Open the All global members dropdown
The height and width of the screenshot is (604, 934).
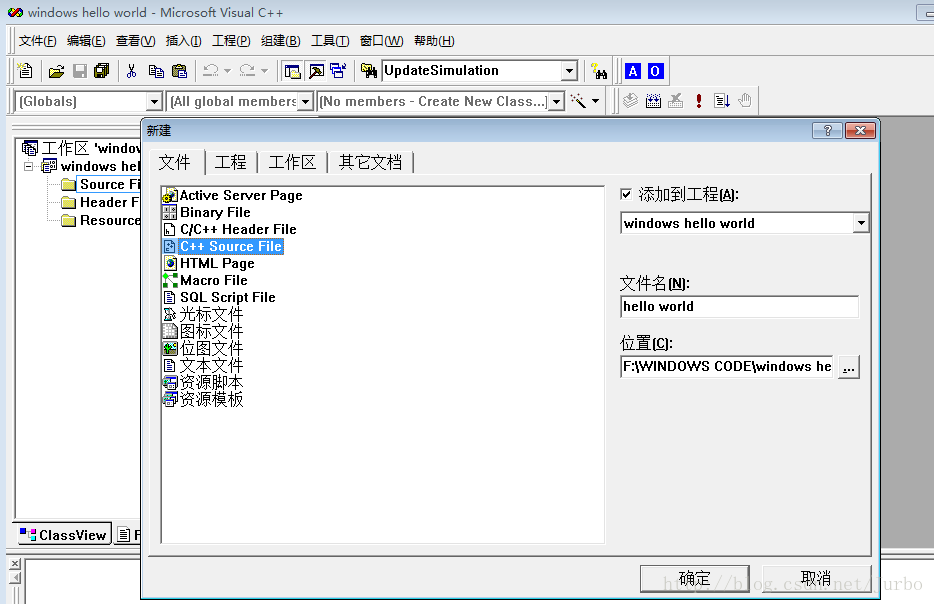(x=305, y=101)
